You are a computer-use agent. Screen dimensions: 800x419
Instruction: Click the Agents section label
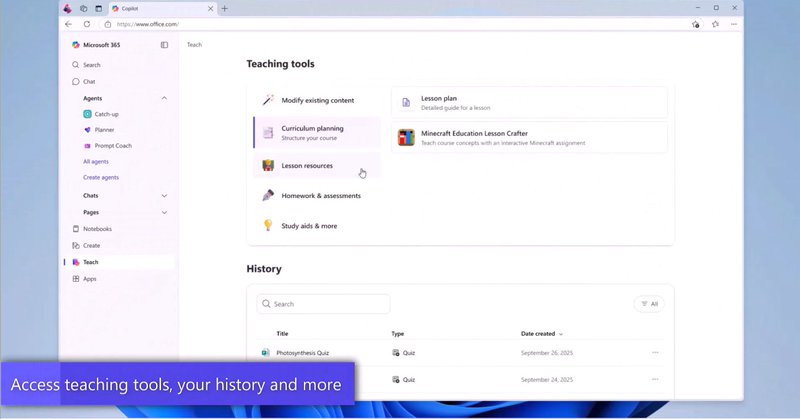tap(92, 98)
